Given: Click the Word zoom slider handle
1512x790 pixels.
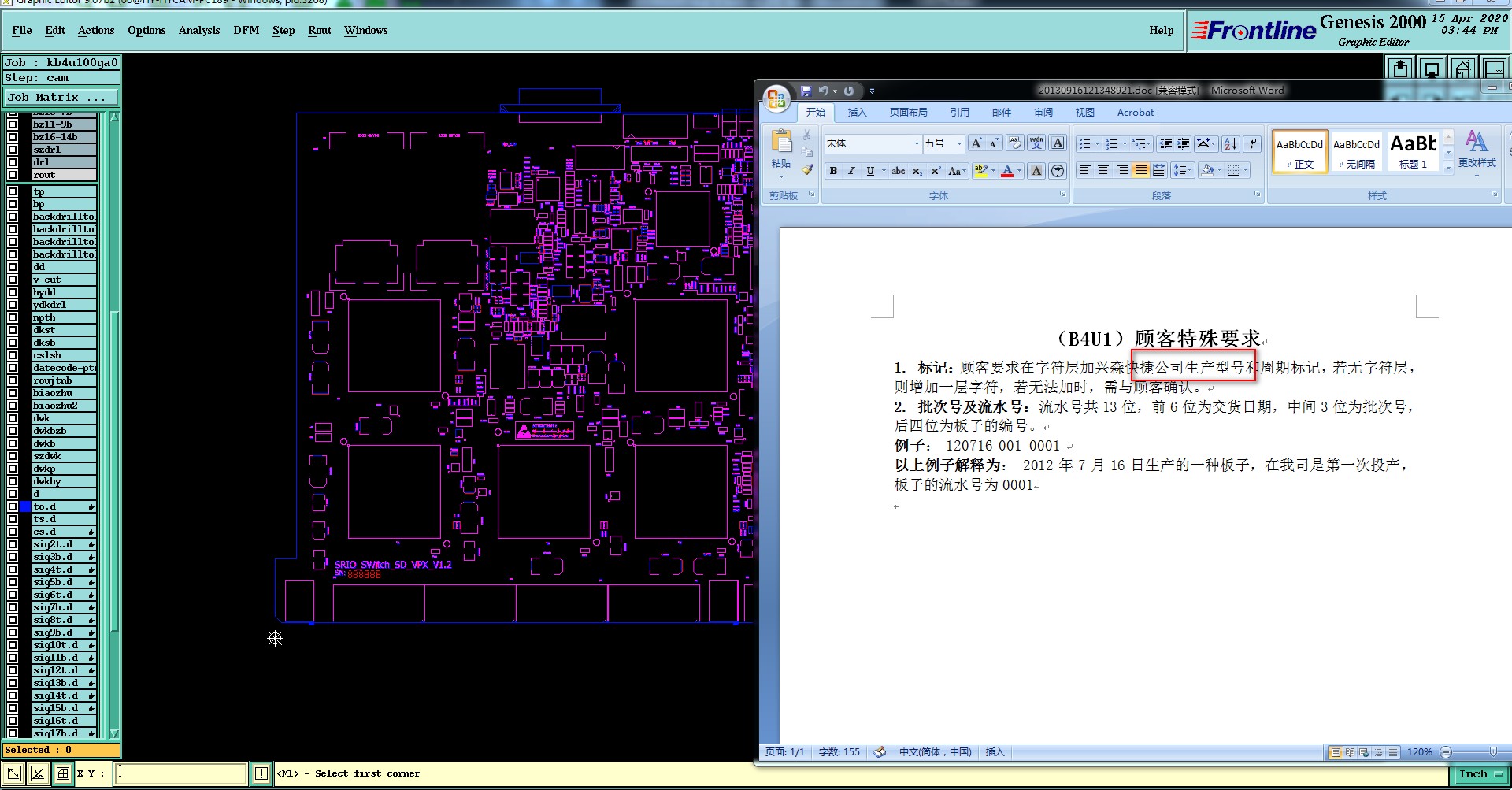Looking at the screenshot, I should [x=1493, y=752].
